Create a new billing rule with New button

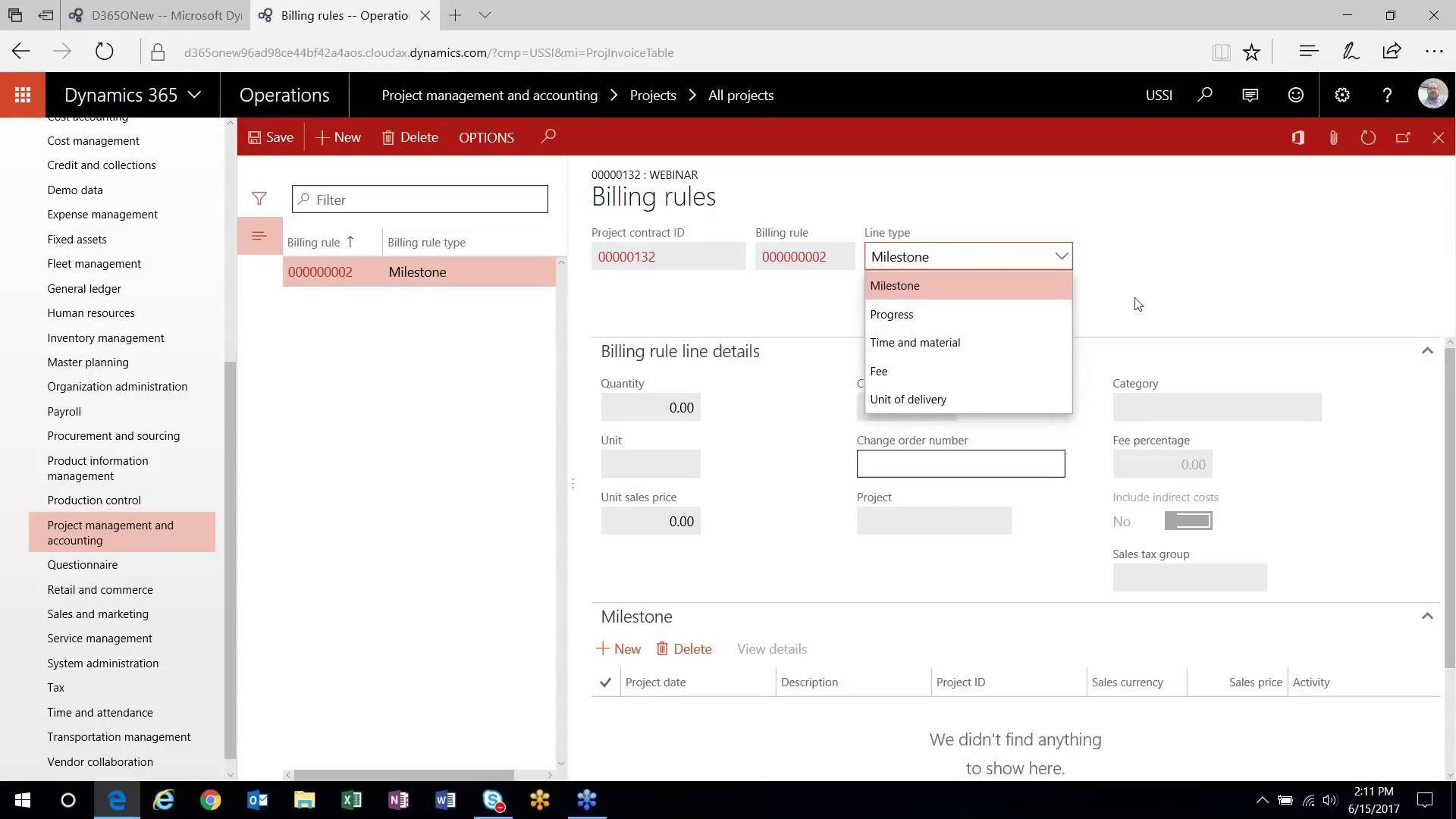337,137
